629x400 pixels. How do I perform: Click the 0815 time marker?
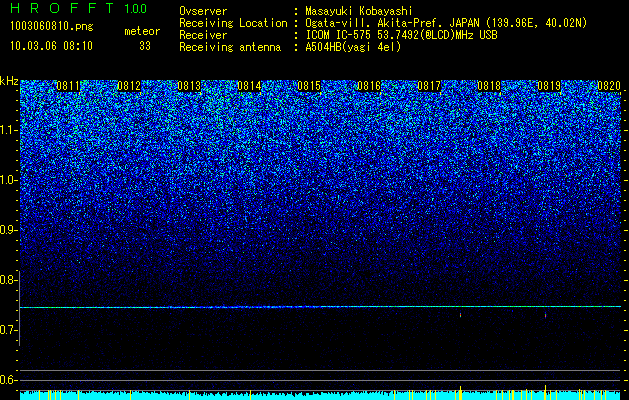309,86
